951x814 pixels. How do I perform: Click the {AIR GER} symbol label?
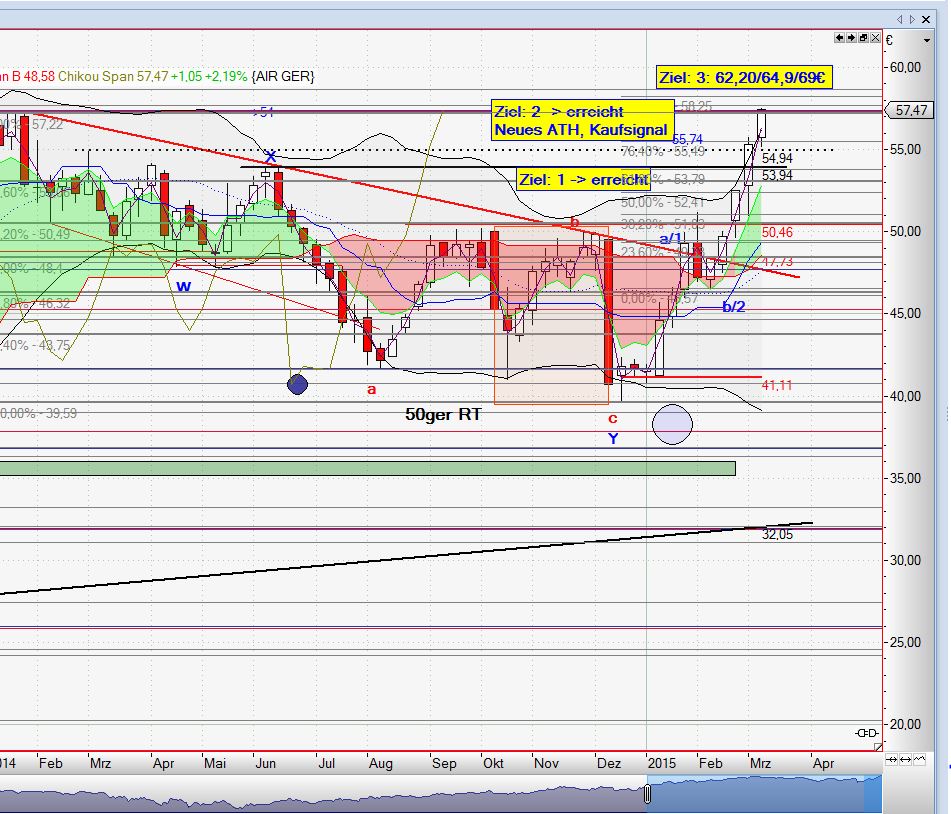(x=282, y=76)
